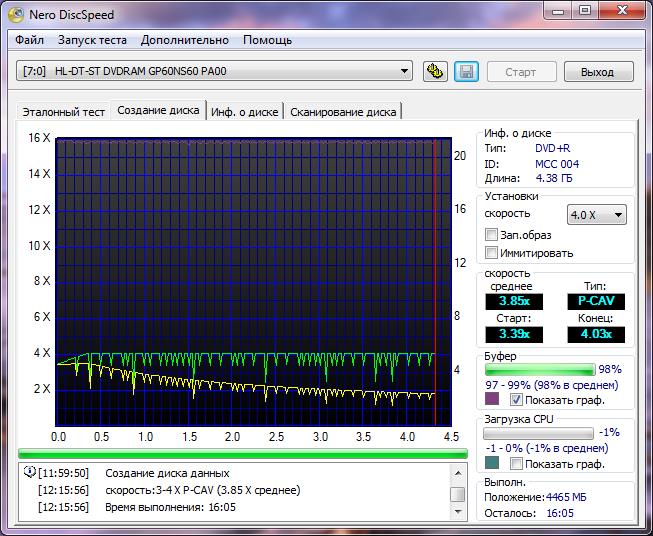Minimize the Nero DiscSpeed window
653x536 pixels.
(x=558, y=11)
